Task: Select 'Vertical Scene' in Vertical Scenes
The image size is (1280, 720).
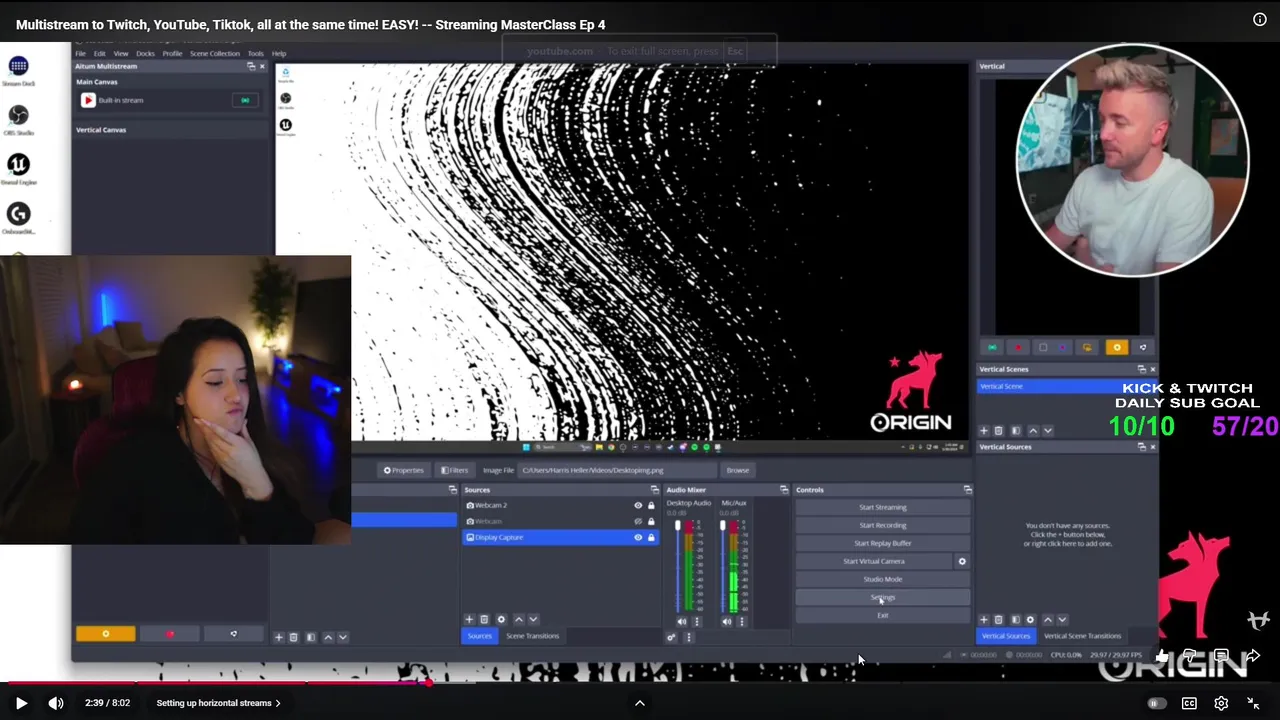Action: pos(1066,386)
